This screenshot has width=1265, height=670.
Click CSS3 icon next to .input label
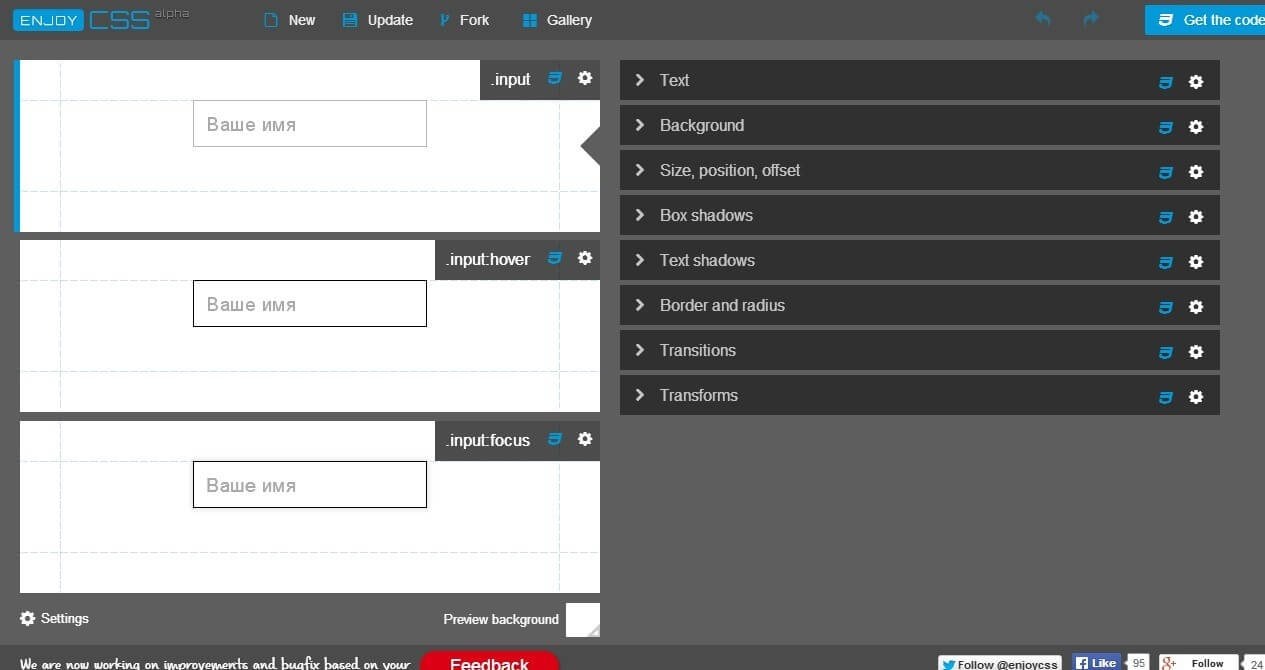click(x=555, y=78)
